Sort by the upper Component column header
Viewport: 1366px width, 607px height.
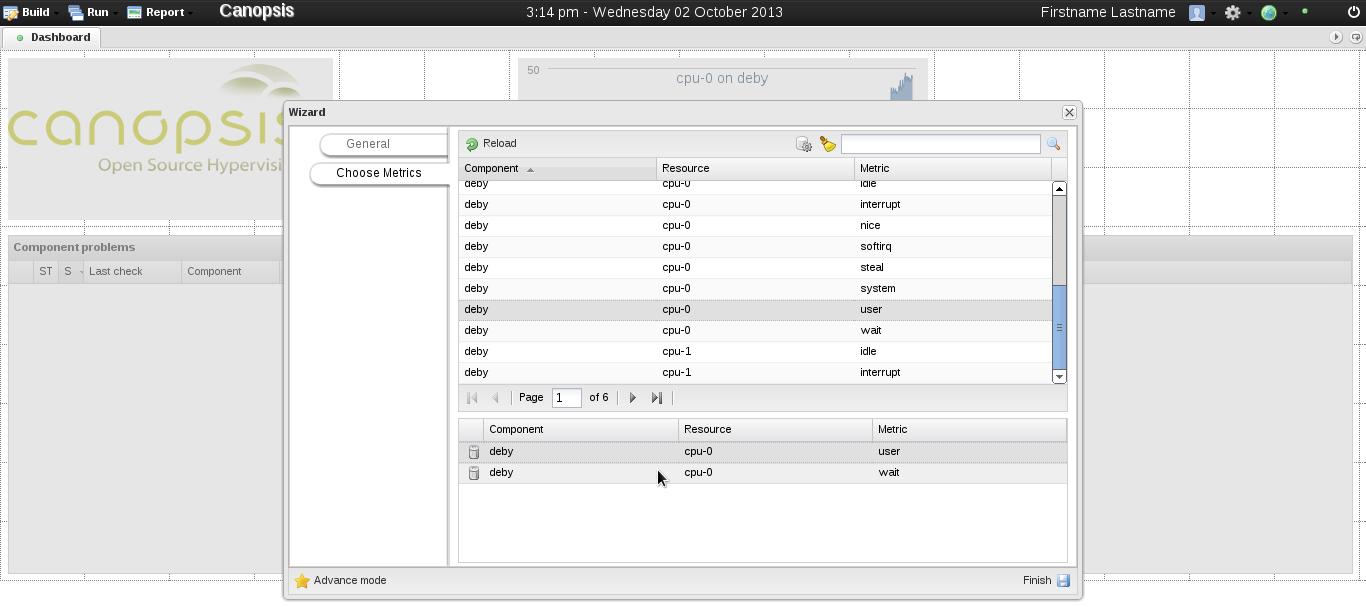[x=557, y=168]
